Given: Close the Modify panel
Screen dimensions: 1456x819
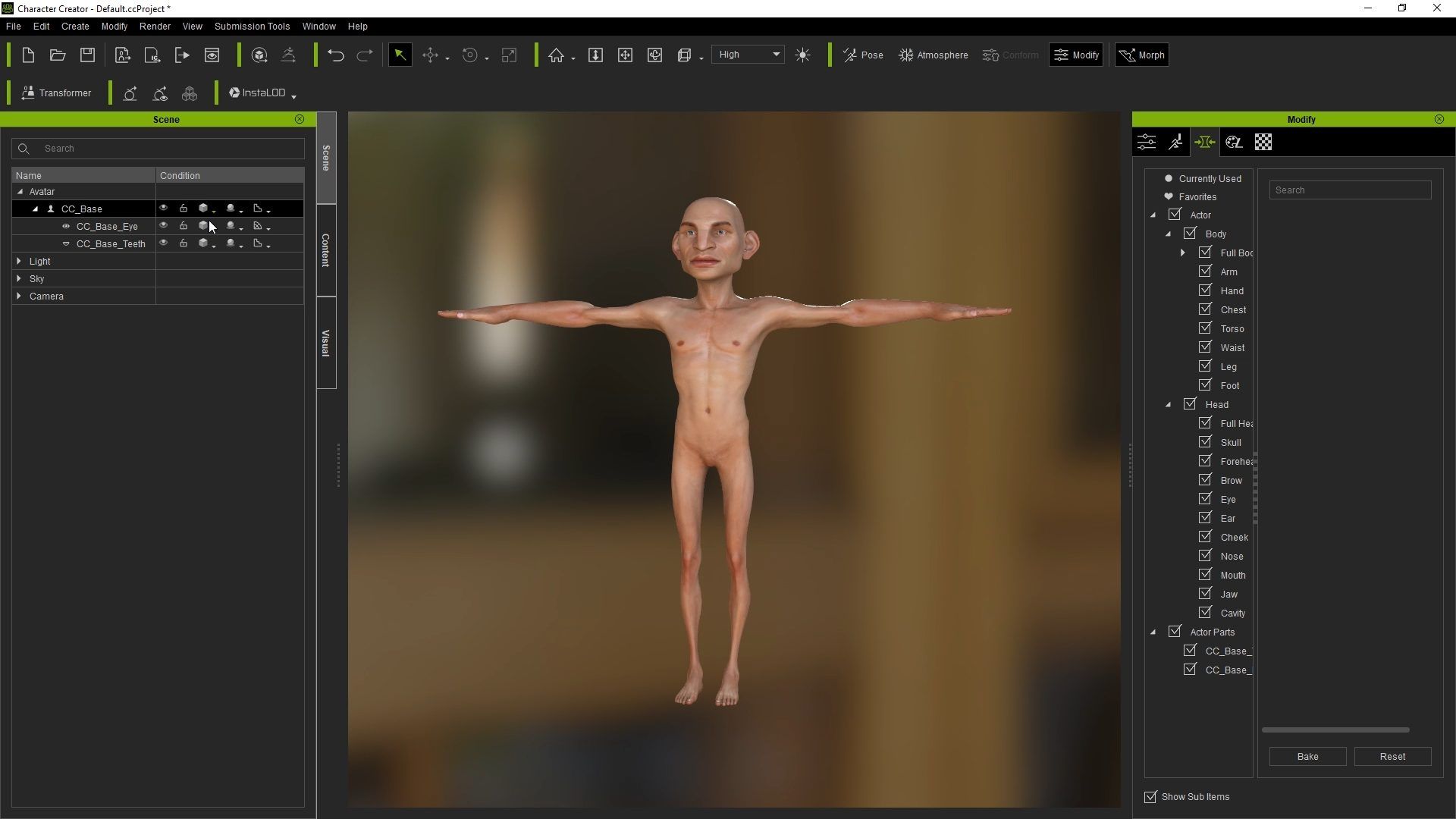Looking at the screenshot, I should (x=1439, y=119).
